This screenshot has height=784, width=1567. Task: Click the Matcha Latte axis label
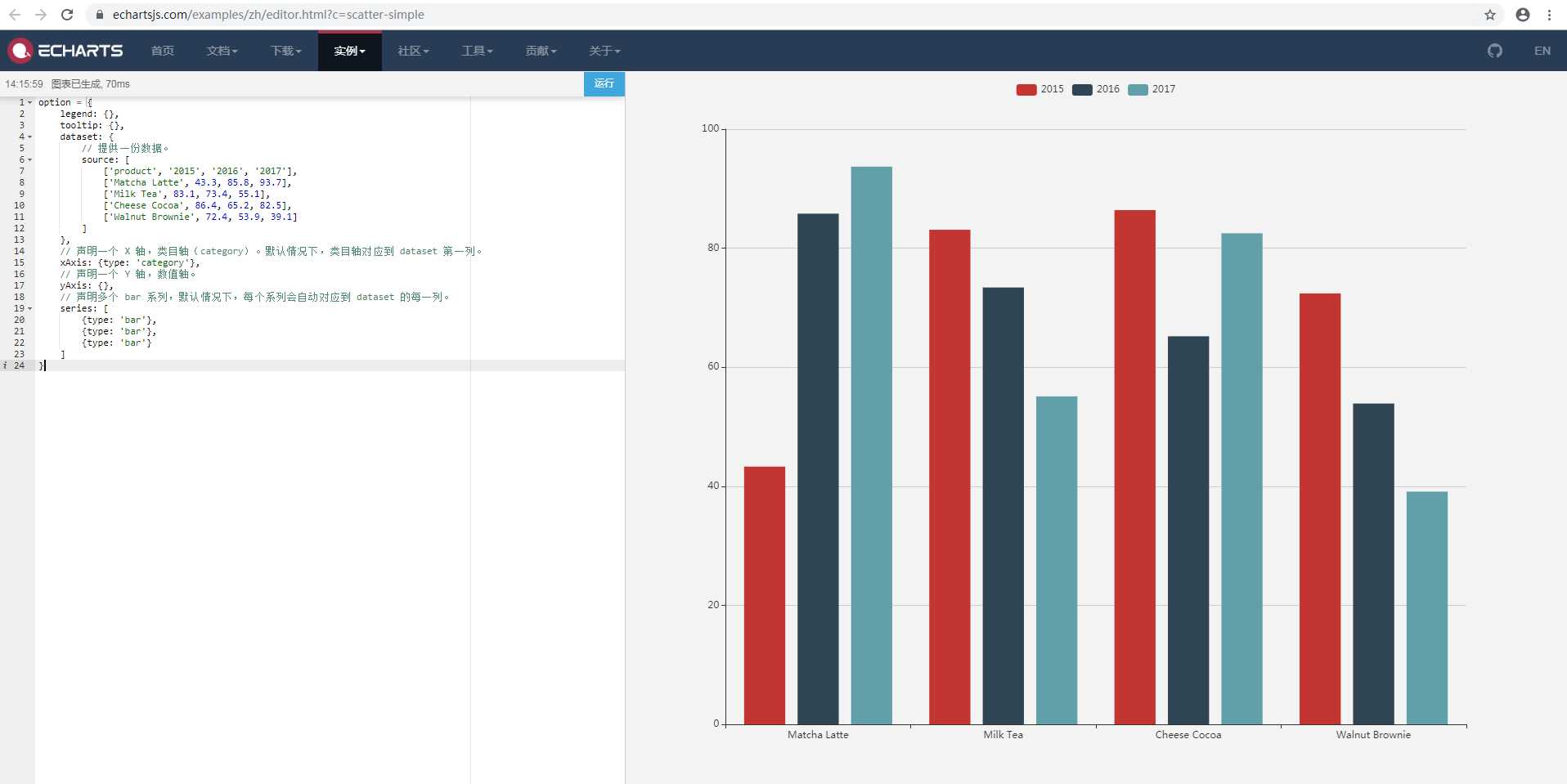(818, 735)
